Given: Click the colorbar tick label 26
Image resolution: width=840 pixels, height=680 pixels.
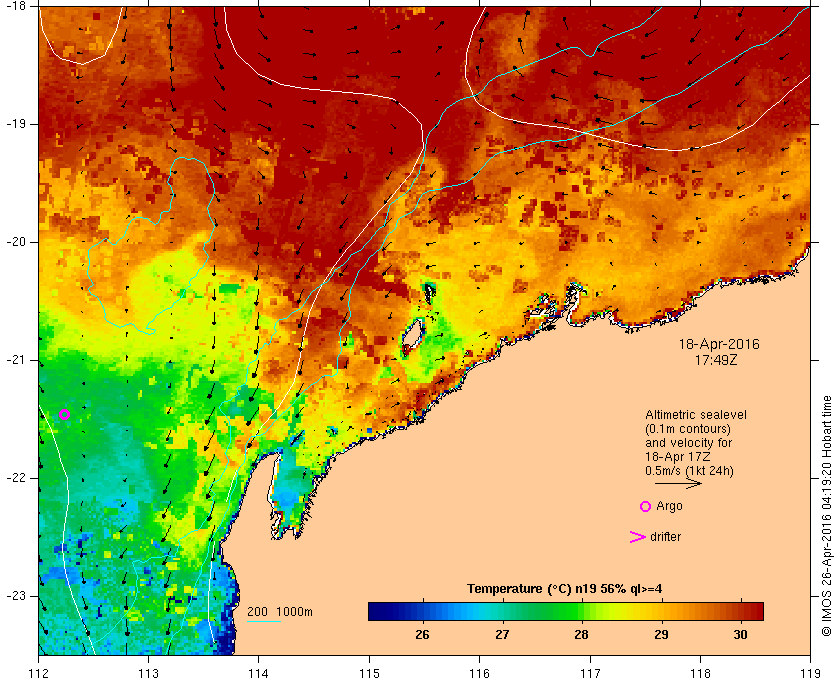Looking at the screenshot, I should (x=422, y=634).
